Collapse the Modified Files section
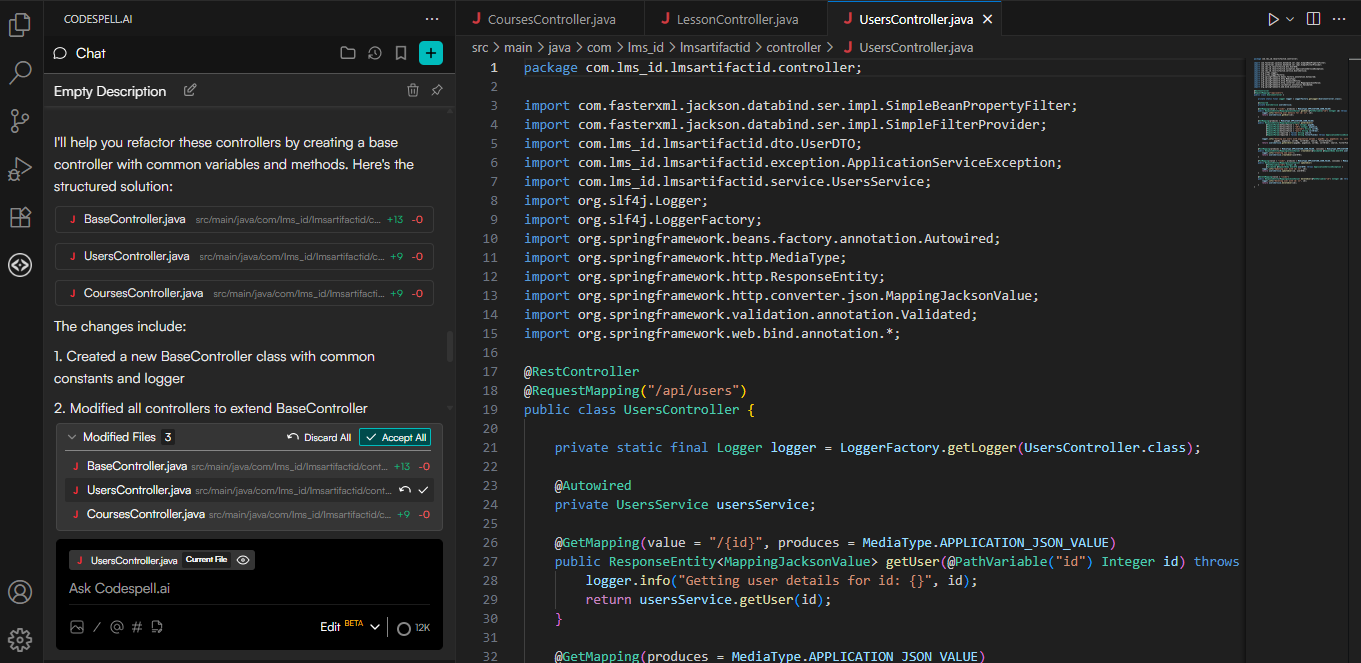This screenshot has height=663, width=1361. tap(71, 437)
